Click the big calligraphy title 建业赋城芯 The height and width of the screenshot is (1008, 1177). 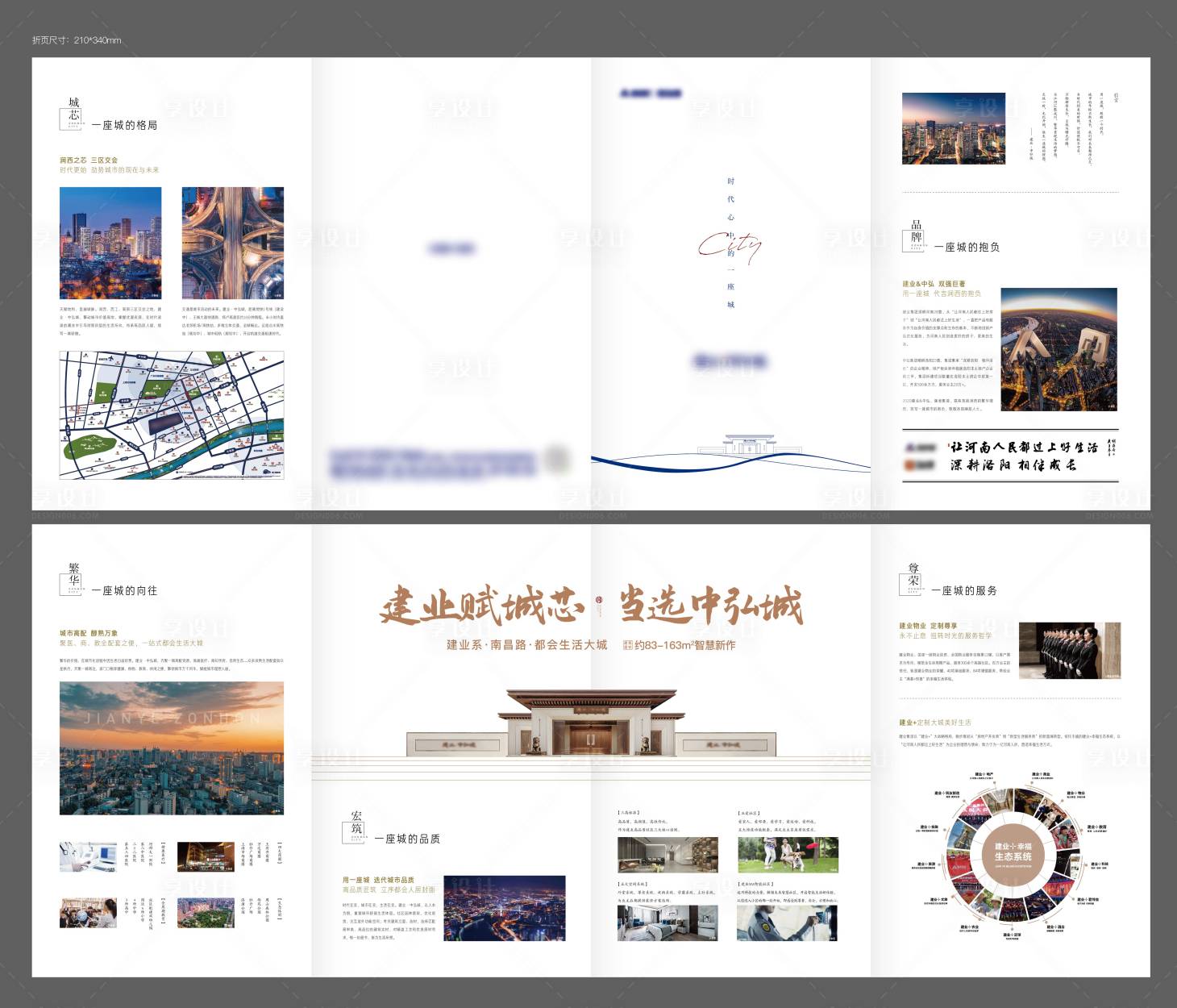coord(482,606)
